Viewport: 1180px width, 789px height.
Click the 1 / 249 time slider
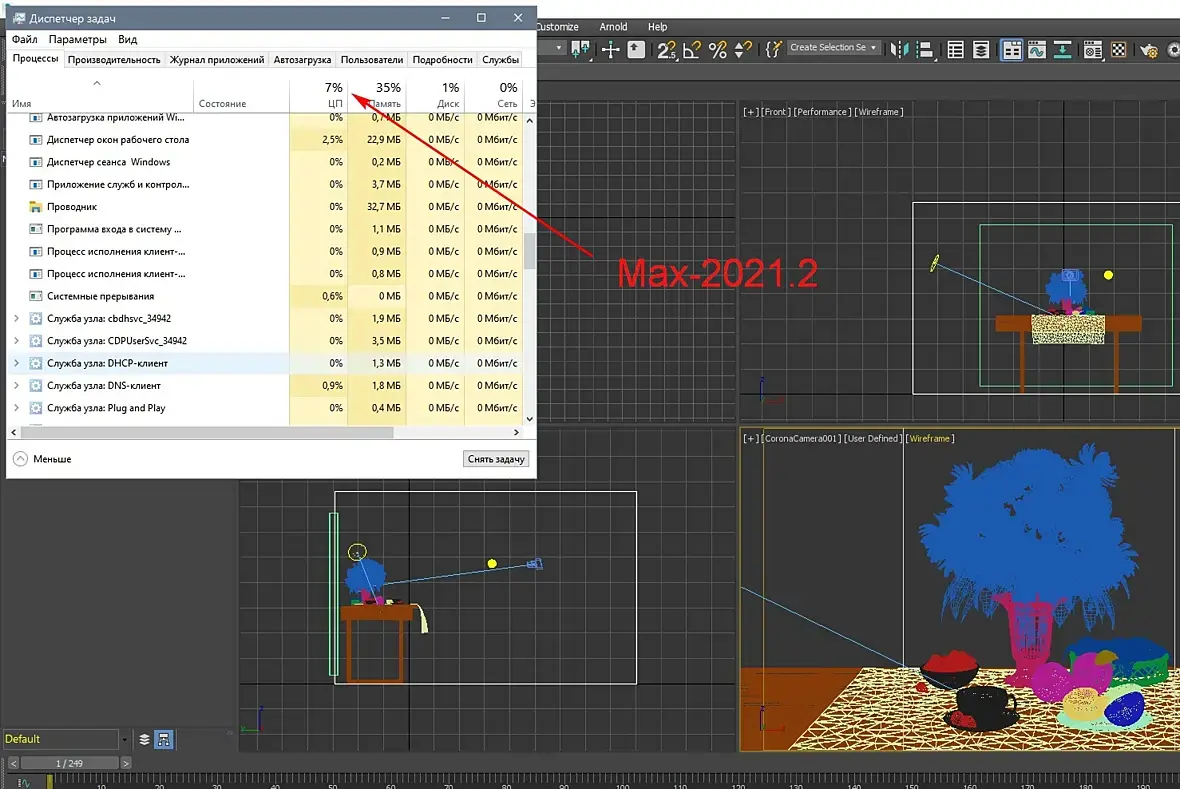[69, 763]
